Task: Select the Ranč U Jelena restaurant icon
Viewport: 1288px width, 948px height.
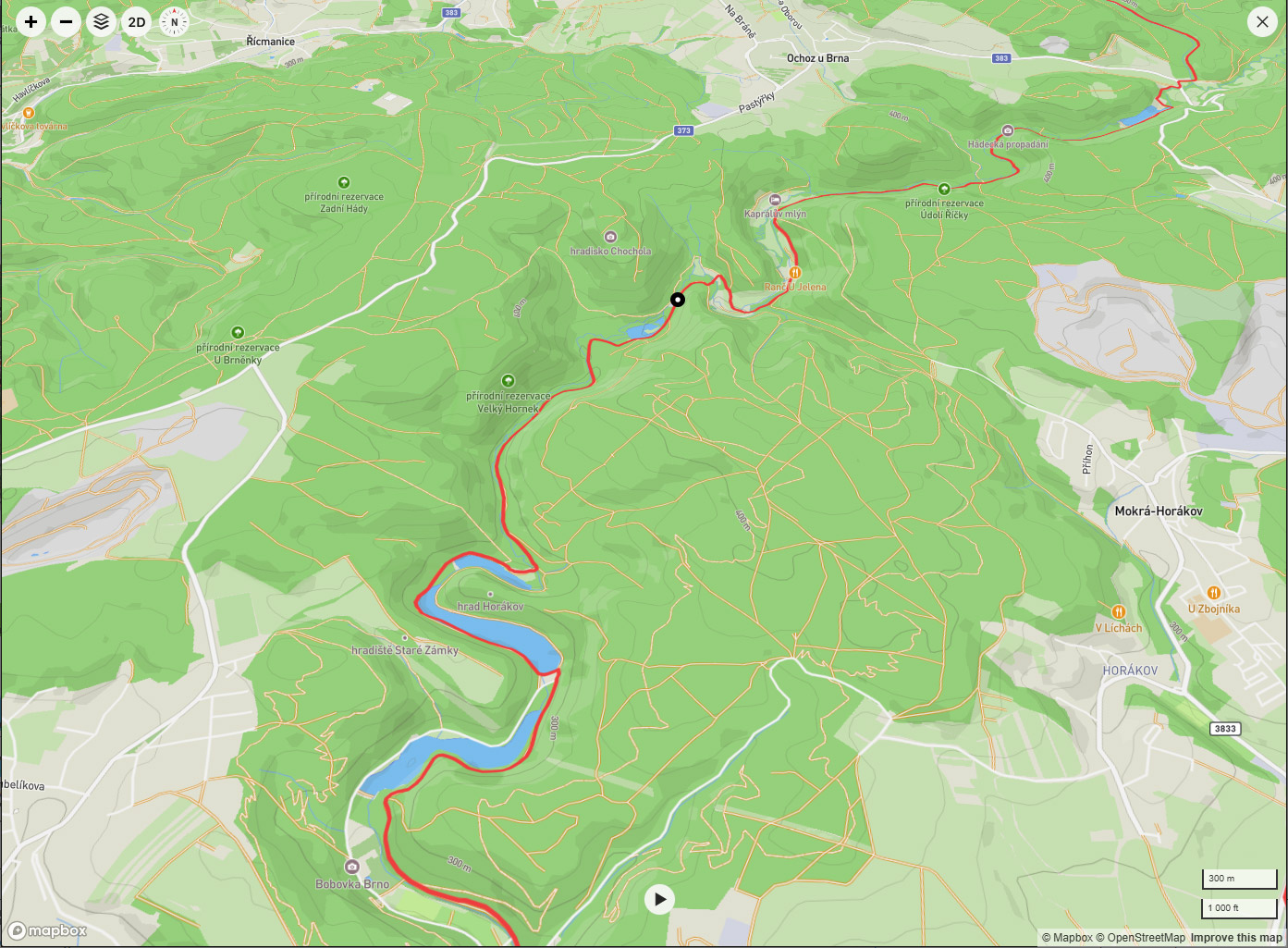Action: (x=795, y=272)
